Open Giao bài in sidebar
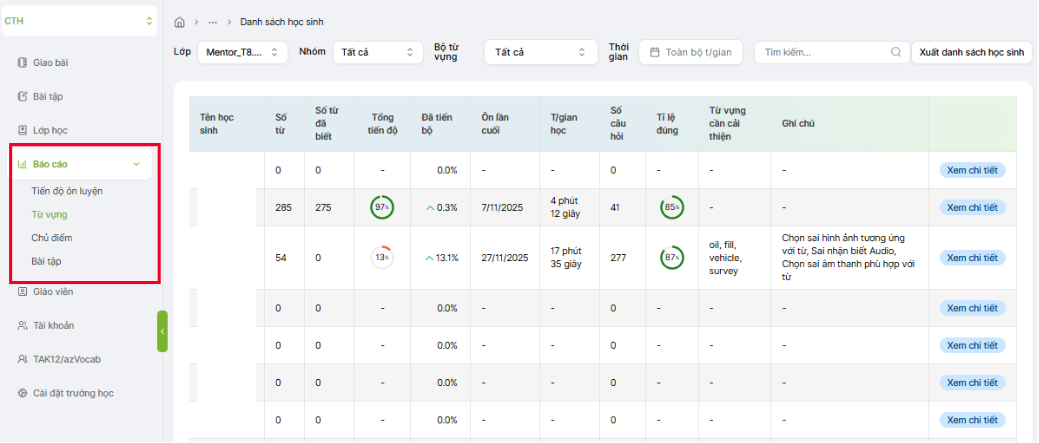Image resolution: width=1039 pixels, height=443 pixels. coord(50,63)
